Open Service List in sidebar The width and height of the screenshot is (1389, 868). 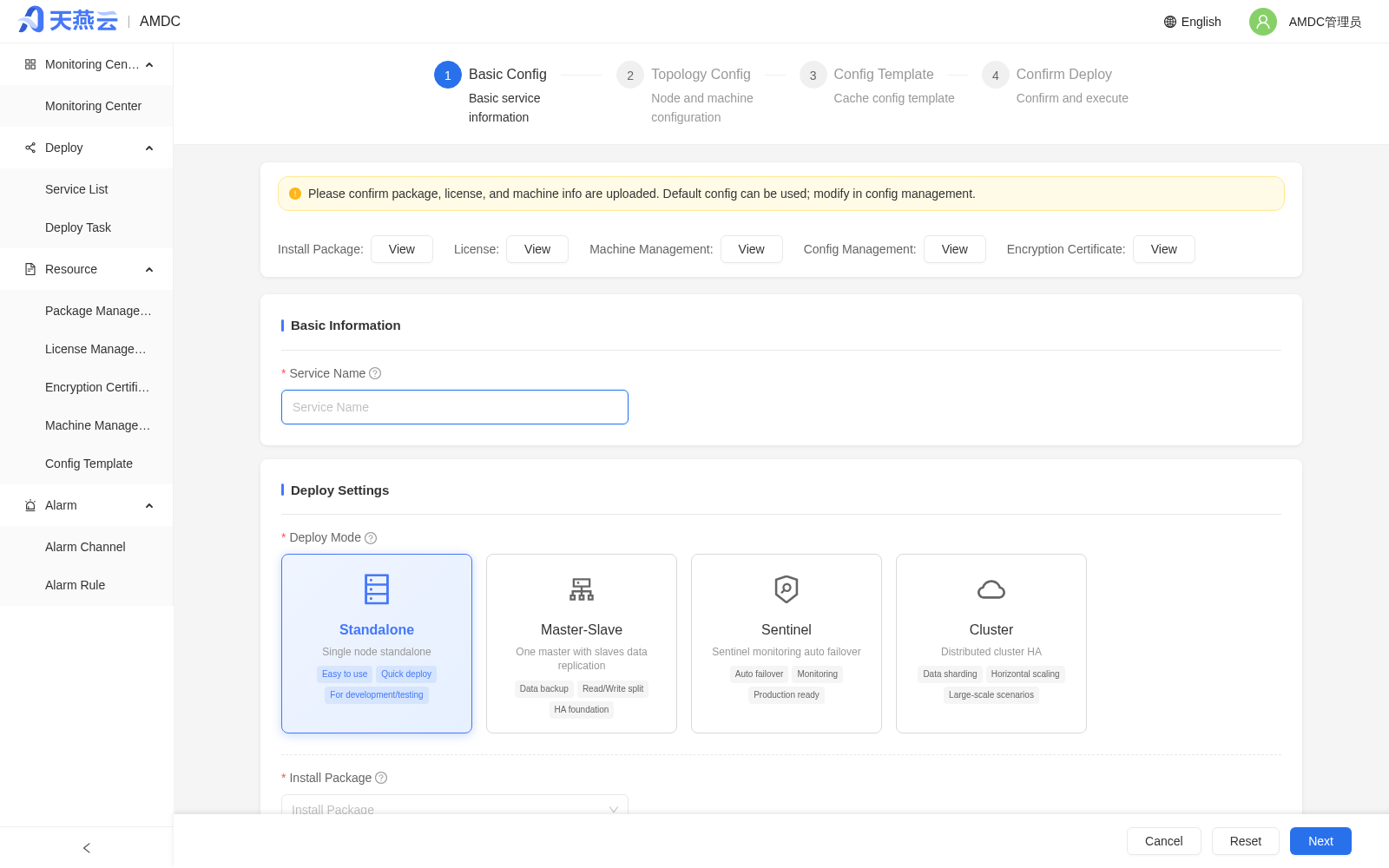[x=87, y=189]
